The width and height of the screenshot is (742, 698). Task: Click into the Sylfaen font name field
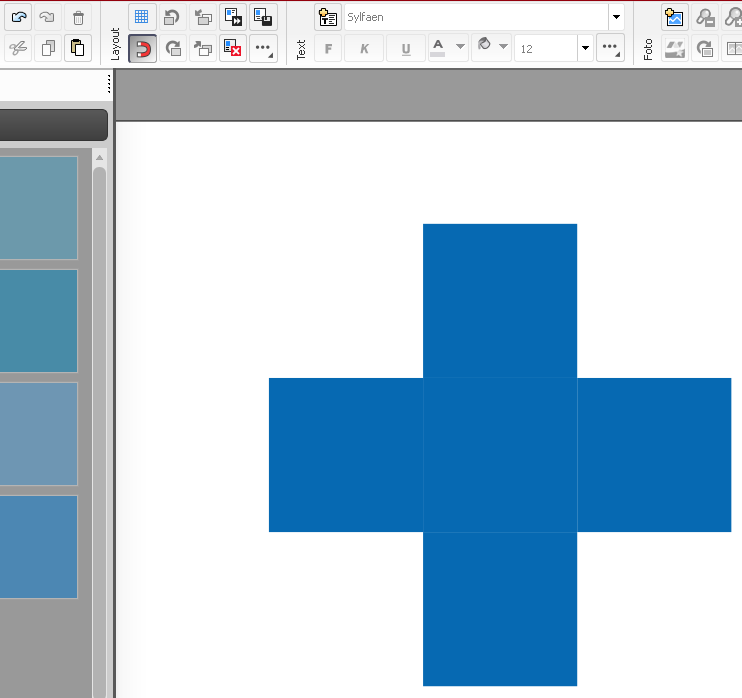click(476, 18)
